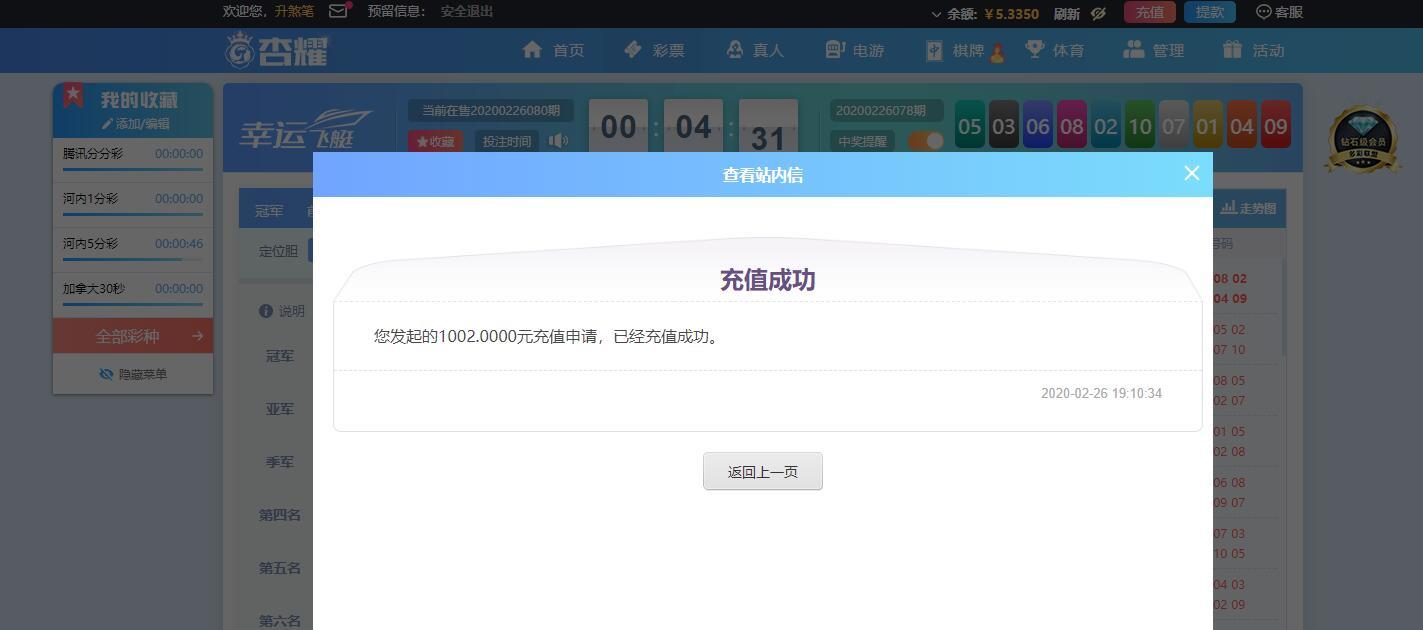The image size is (1423, 630).
Task: Toggle 隐藏菜单 hide menu option
Action: 133,374
